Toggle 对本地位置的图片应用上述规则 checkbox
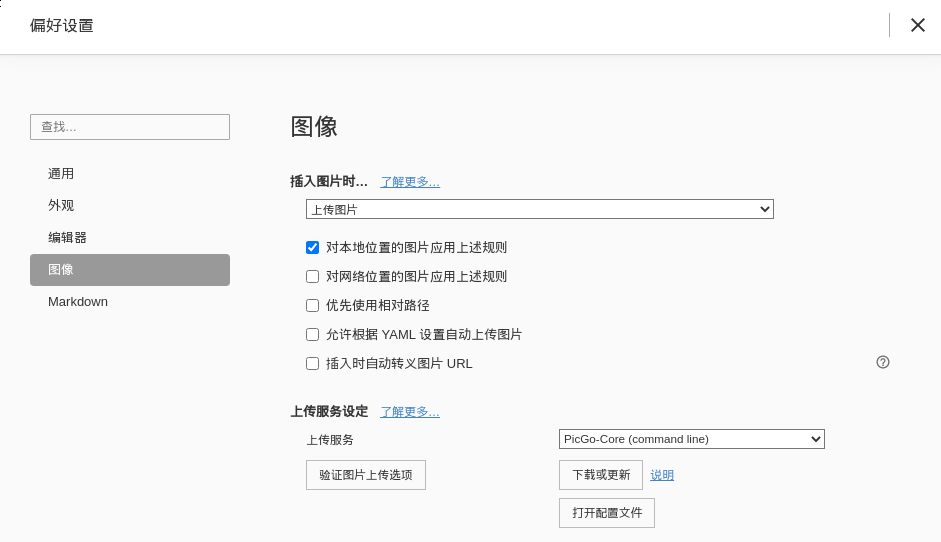941x542 pixels. tap(313, 247)
